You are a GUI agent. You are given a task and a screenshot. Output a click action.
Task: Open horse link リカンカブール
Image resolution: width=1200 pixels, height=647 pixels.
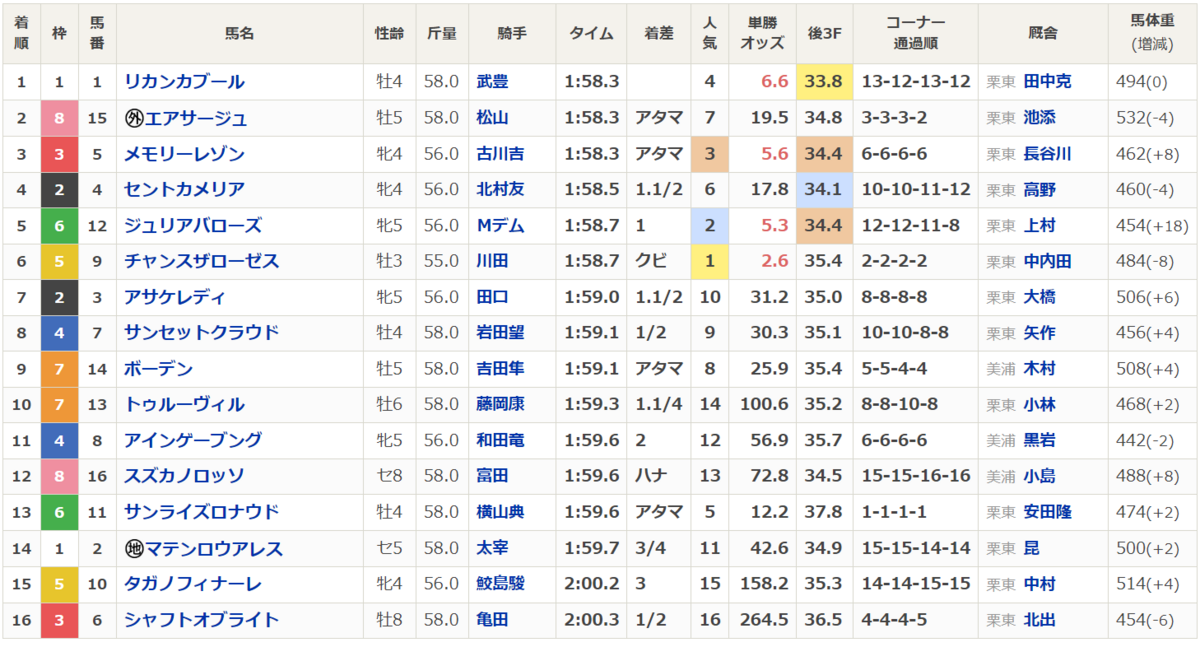tap(184, 82)
